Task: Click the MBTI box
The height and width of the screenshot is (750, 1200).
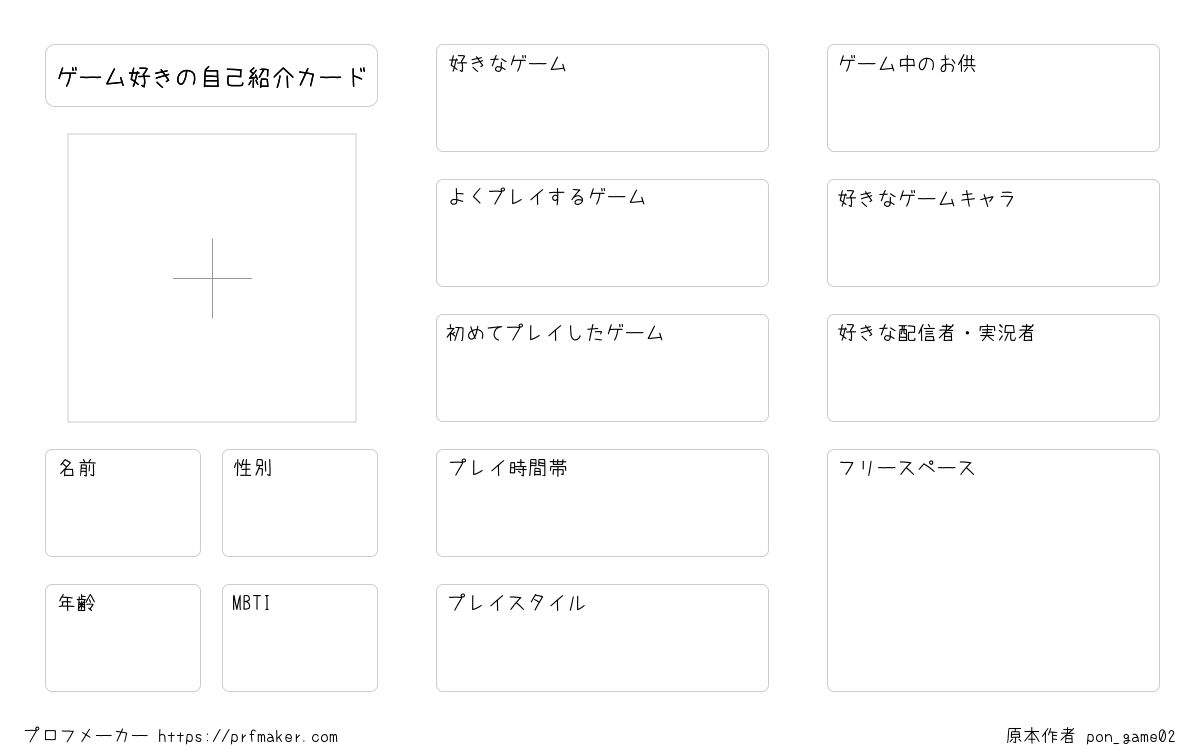Action: click(300, 638)
